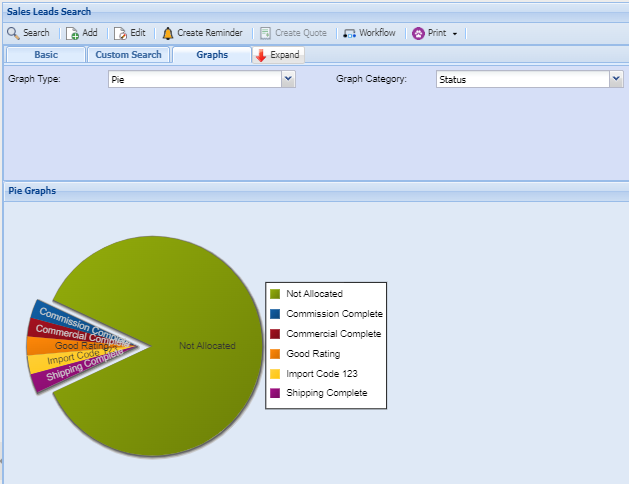
Task: Click the orange Good Rating legend swatch
Action: pyautogui.click(x=275, y=354)
